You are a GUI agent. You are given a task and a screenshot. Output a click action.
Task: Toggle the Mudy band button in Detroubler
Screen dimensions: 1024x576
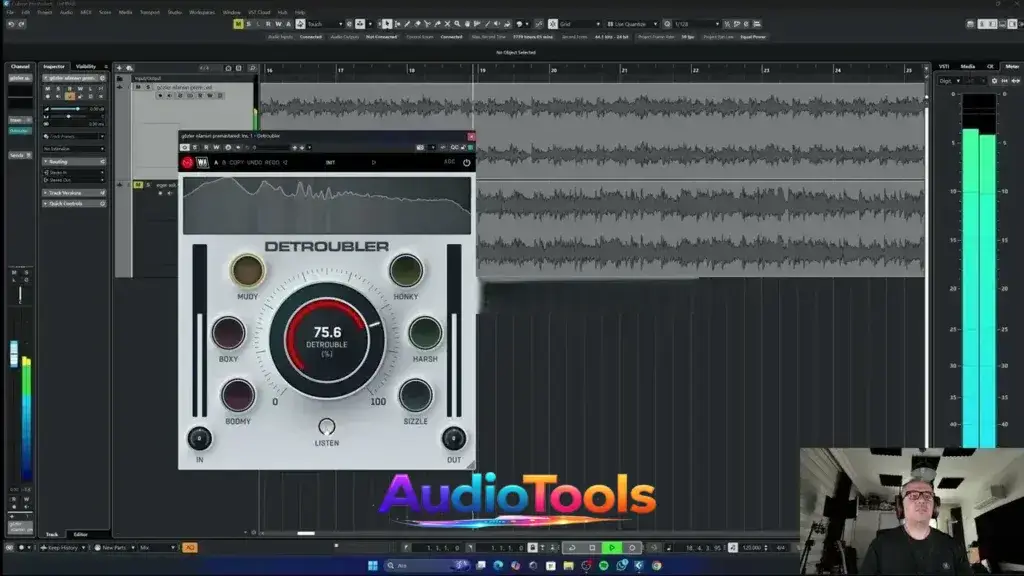[x=247, y=270]
